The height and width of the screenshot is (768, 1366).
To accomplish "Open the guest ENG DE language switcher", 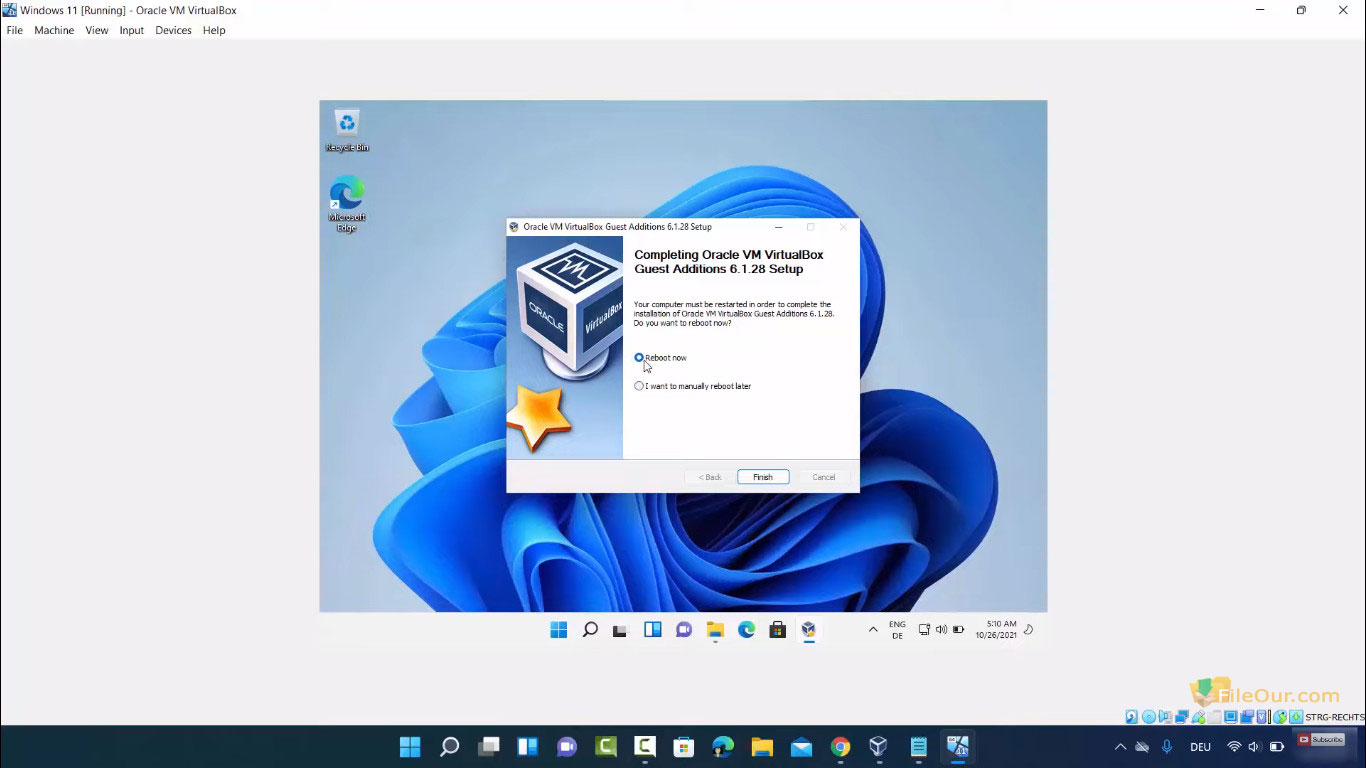I will pos(897,630).
